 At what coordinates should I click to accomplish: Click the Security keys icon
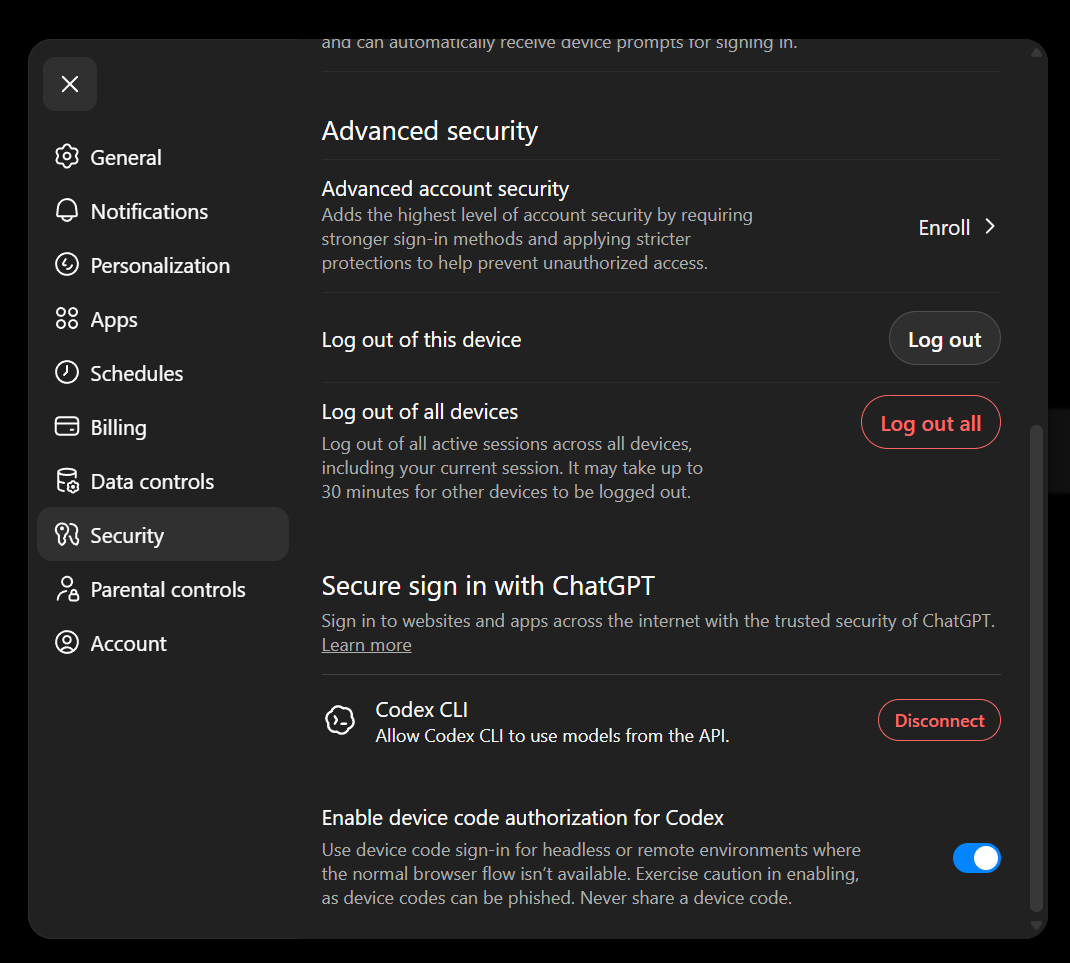pyautogui.click(x=67, y=535)
